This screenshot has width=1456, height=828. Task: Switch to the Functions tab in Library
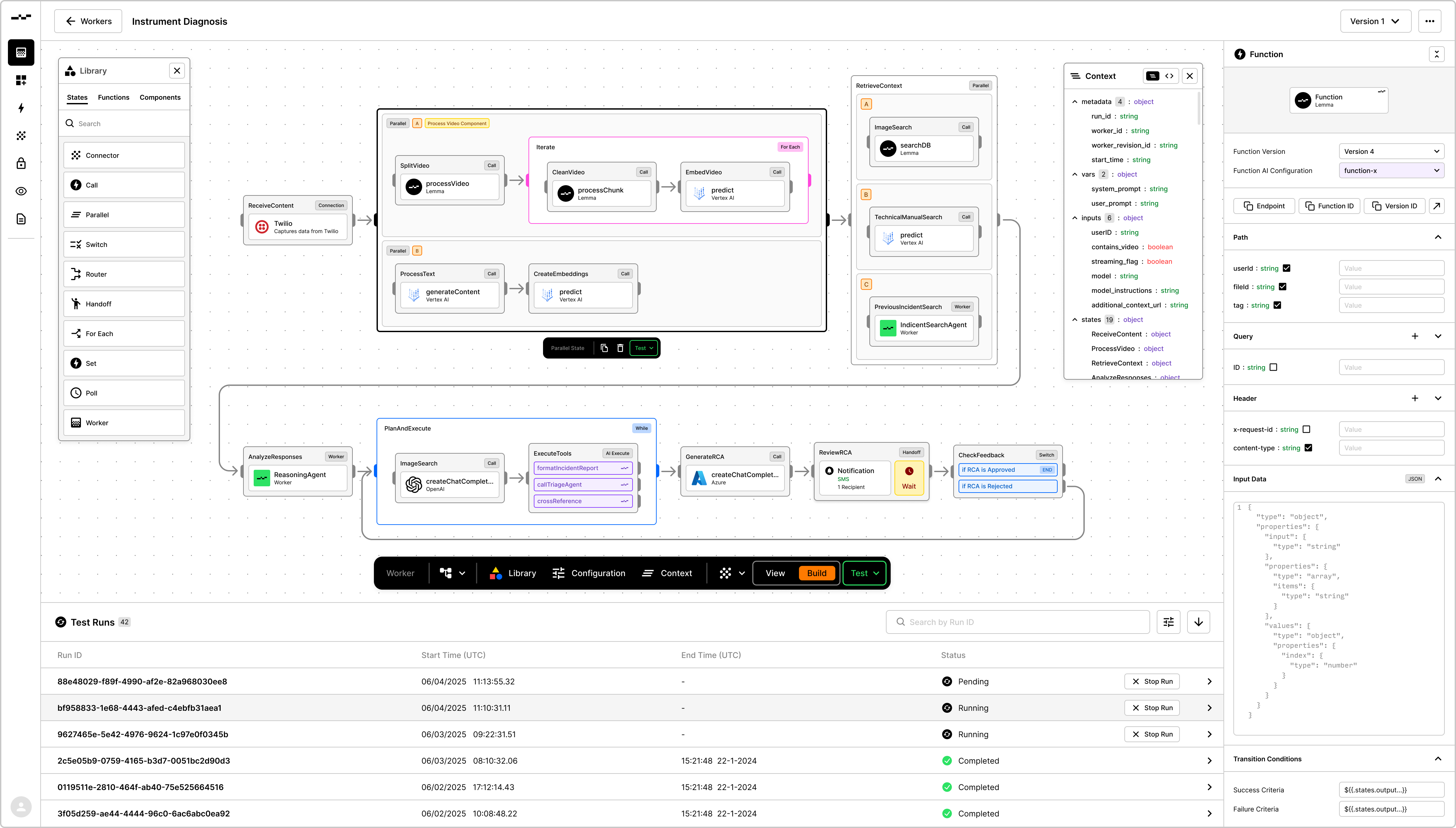pos(113,97)
